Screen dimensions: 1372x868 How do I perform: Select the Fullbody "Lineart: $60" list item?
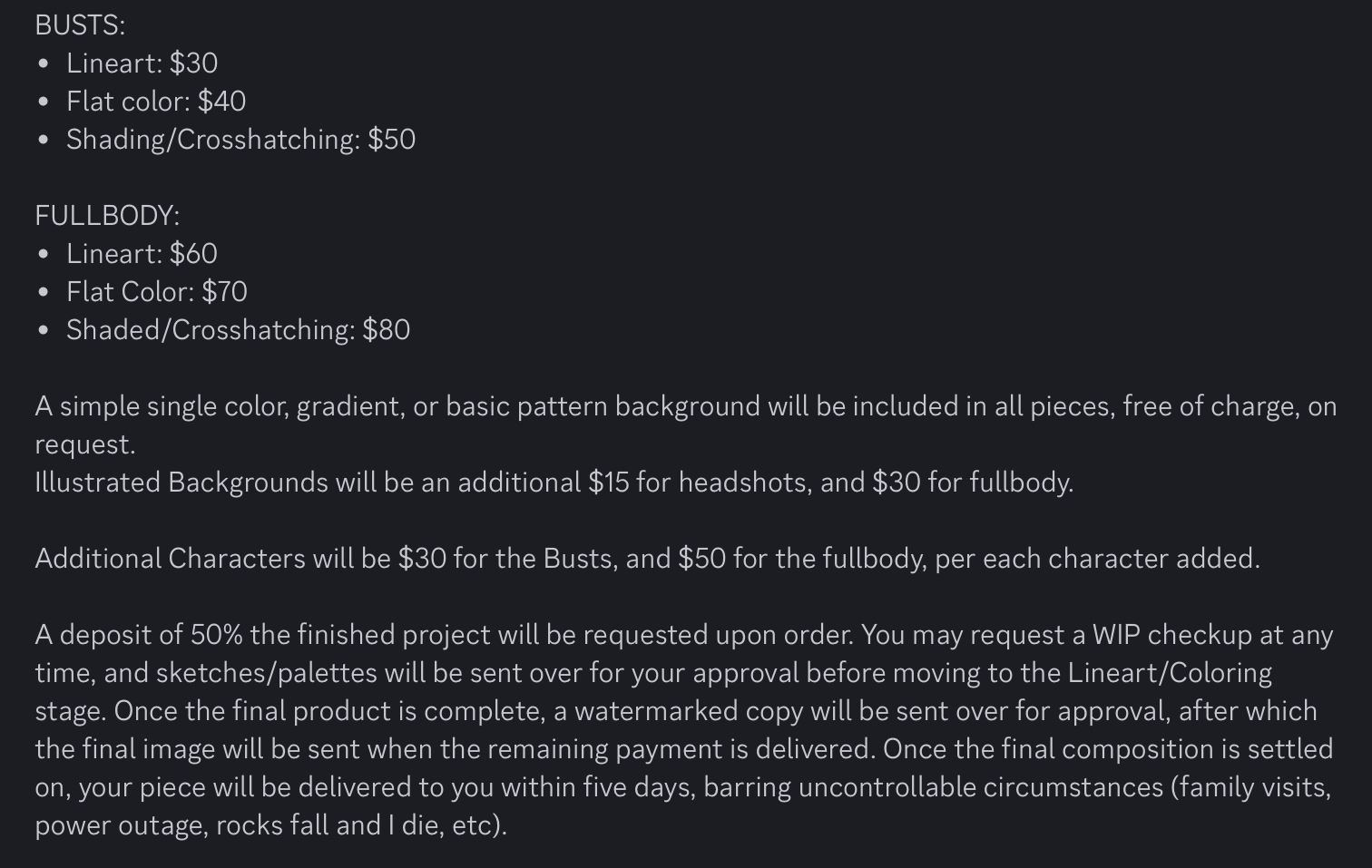pos(142,254)
